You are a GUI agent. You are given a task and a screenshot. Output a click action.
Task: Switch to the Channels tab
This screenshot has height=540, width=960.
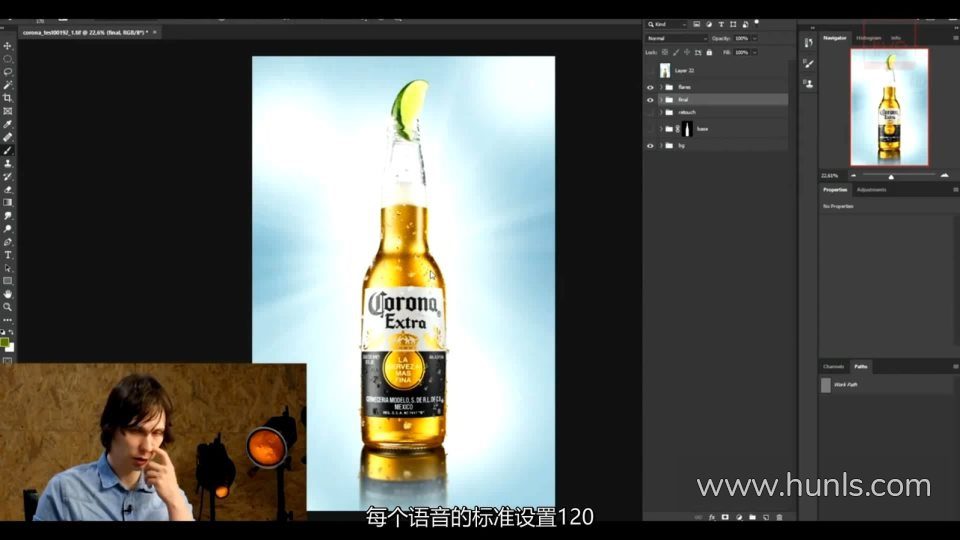click(833, 367)
